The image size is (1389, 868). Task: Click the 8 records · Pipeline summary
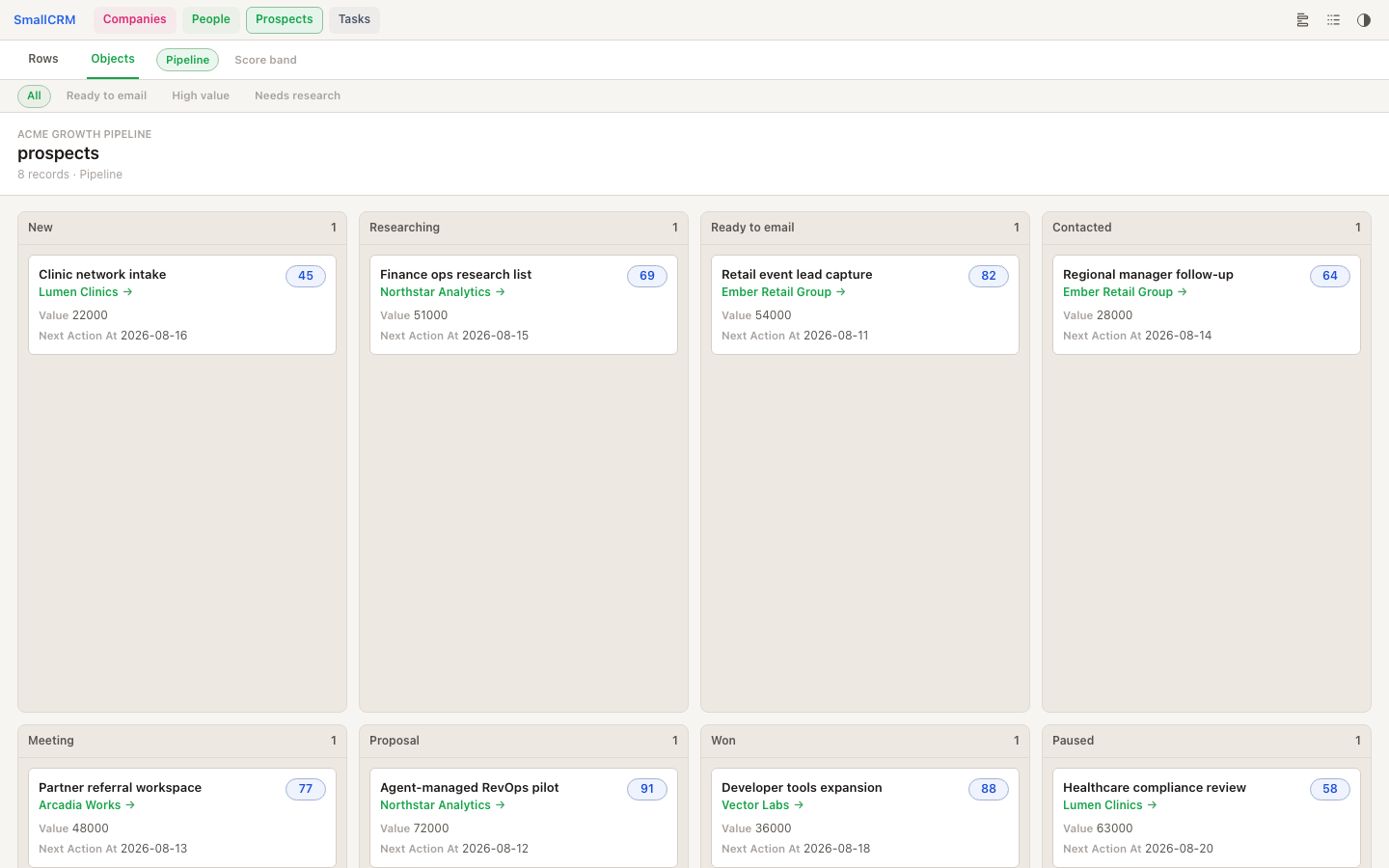coord(69,175)
